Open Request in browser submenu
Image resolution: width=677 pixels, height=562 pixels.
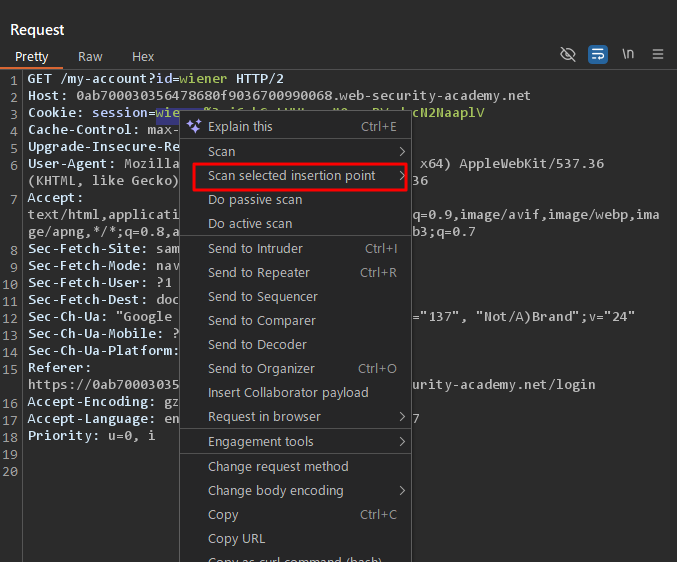295,417
